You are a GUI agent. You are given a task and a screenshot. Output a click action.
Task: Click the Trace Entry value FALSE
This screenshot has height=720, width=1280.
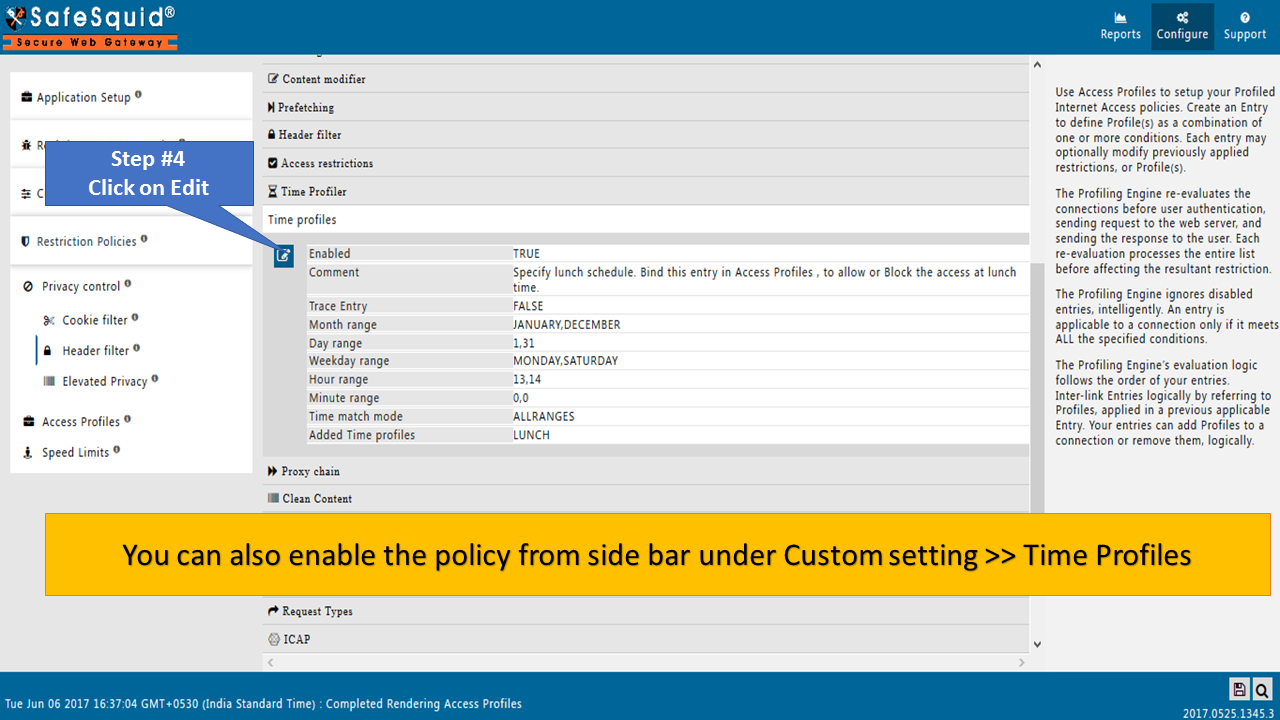[x=528, y=306]
